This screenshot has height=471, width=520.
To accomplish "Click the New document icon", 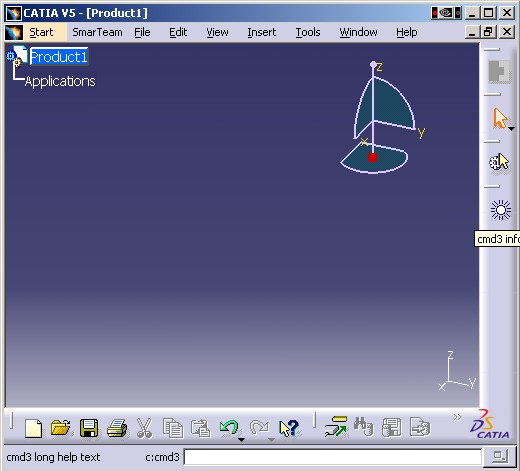I will (x=34, y=428).
